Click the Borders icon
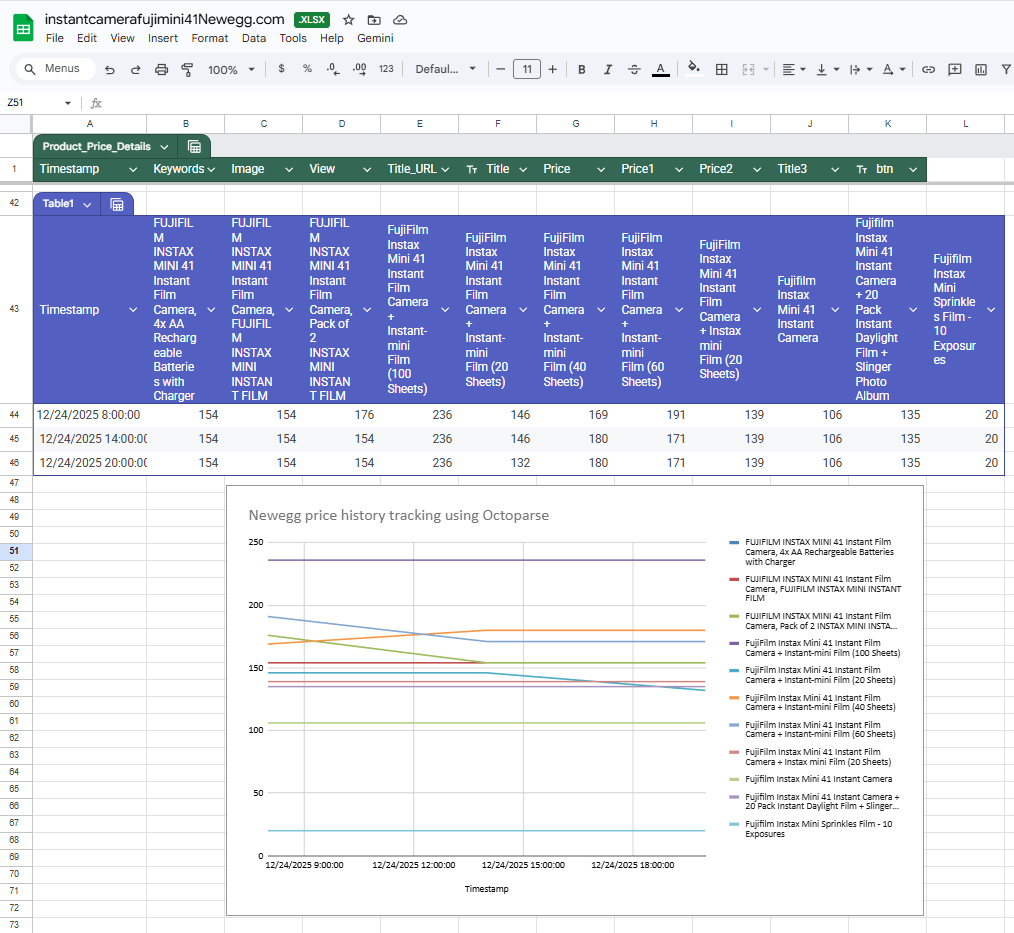 click(722, 70)
